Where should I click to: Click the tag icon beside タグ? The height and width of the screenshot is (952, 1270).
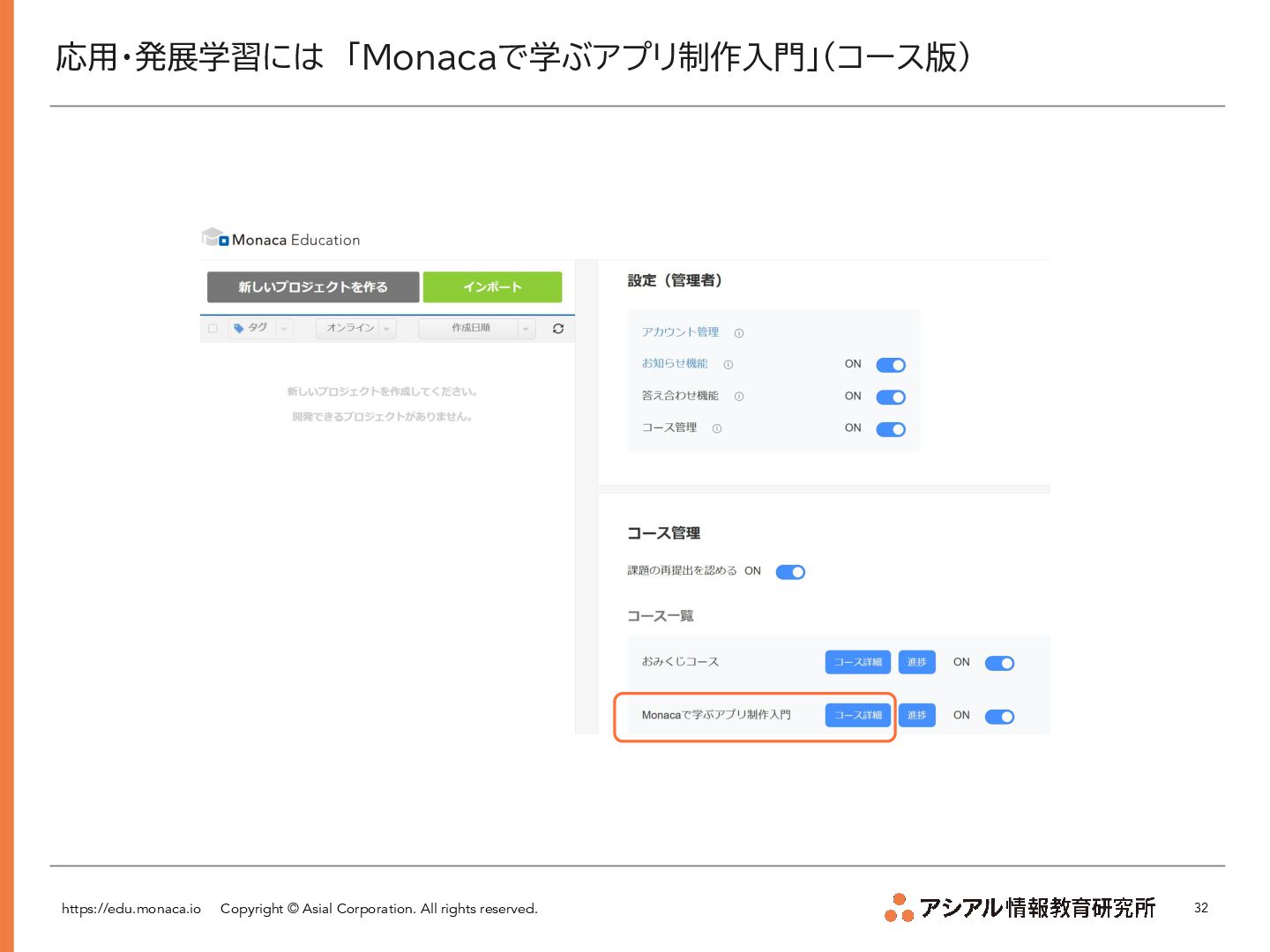click(238, 329)
